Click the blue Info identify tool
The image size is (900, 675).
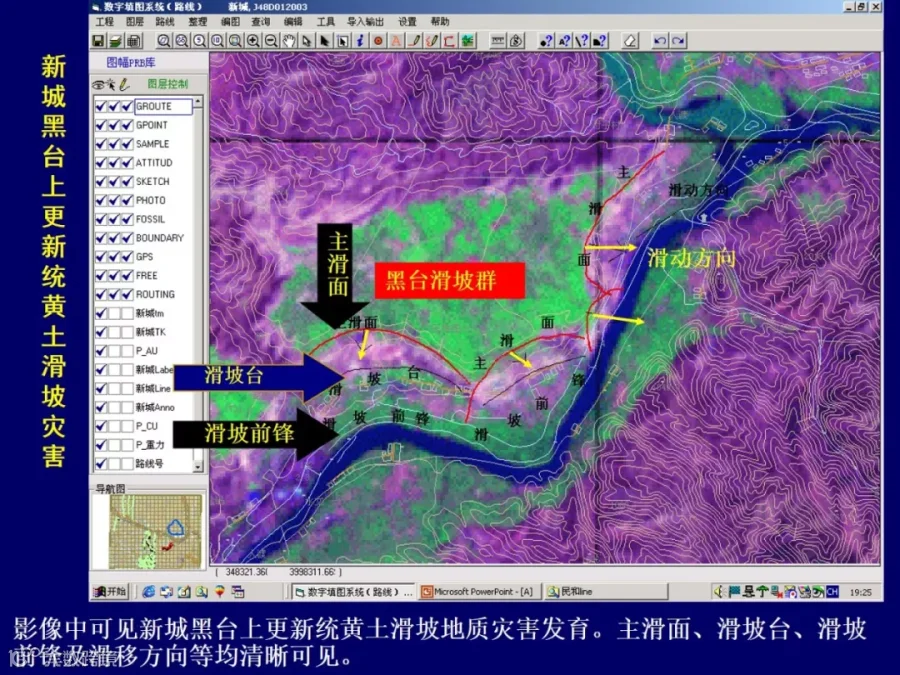click(360, 41)
